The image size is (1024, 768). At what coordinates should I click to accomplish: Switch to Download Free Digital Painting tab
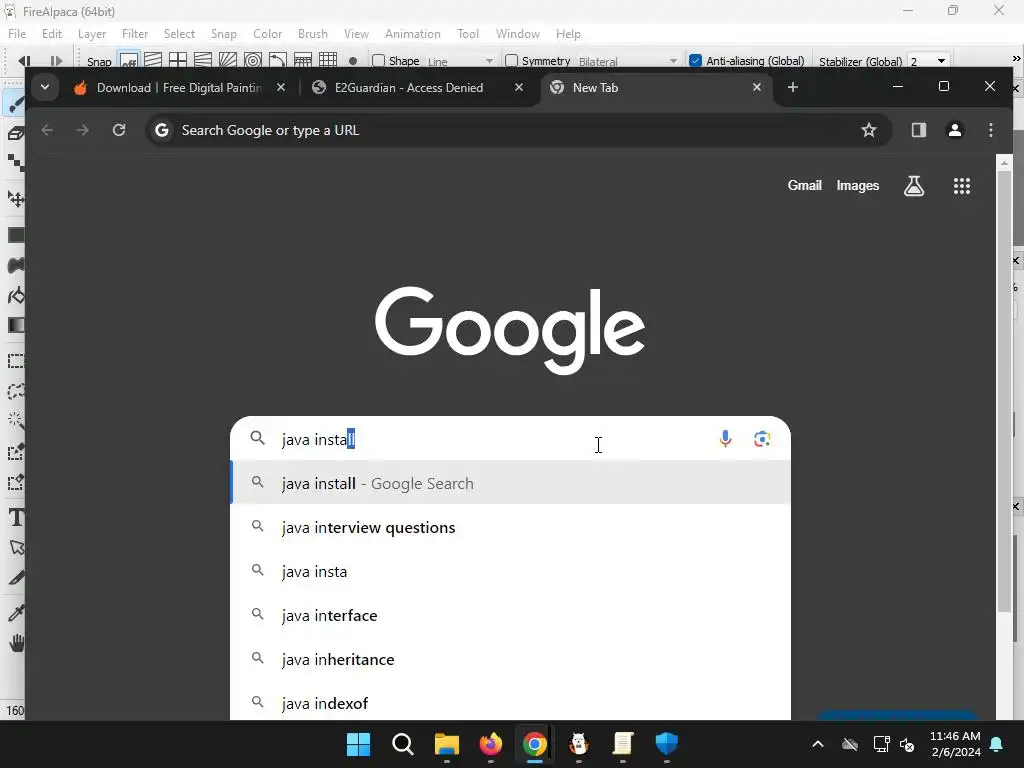pos(180,88)
